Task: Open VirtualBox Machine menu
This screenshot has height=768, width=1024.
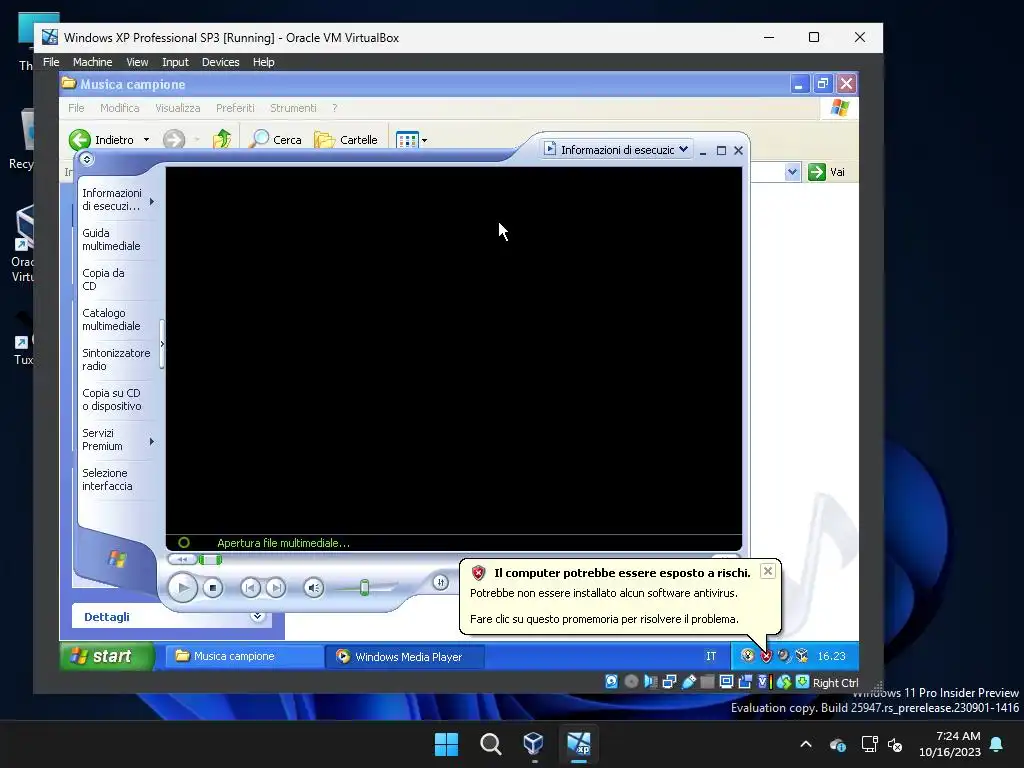Action: (92, 62)
